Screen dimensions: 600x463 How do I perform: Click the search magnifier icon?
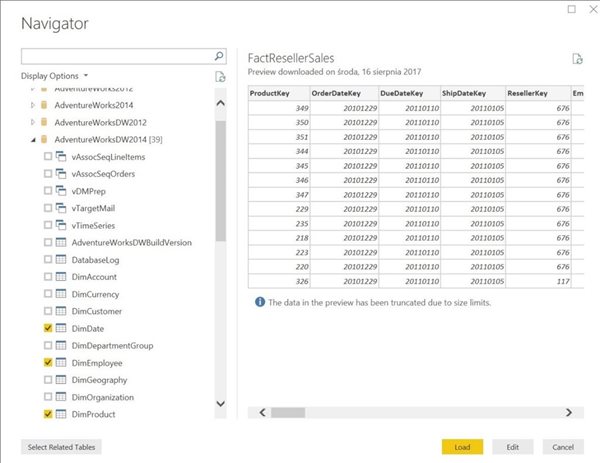pyautogui.click(x=219, y=56)
